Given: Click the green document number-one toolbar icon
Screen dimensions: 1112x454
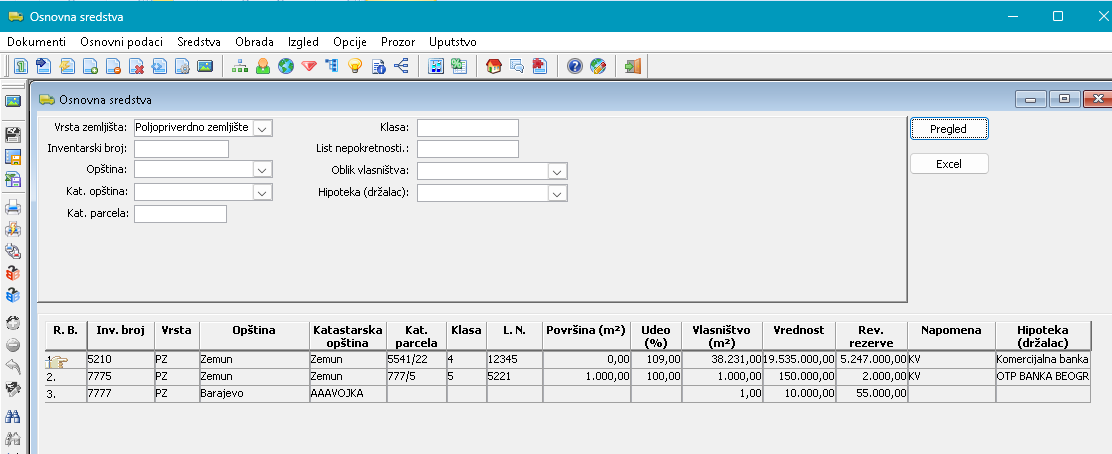Looking at the screenshot, I should 21,67.
